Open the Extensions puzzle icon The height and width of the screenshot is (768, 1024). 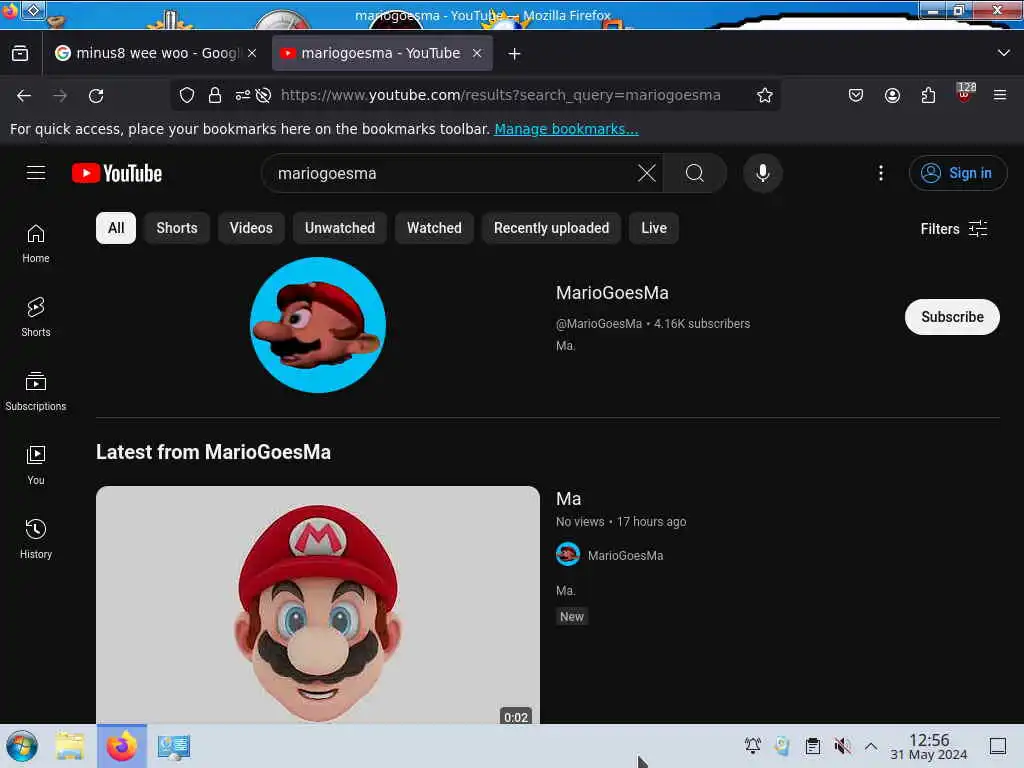tap(928, 95)
